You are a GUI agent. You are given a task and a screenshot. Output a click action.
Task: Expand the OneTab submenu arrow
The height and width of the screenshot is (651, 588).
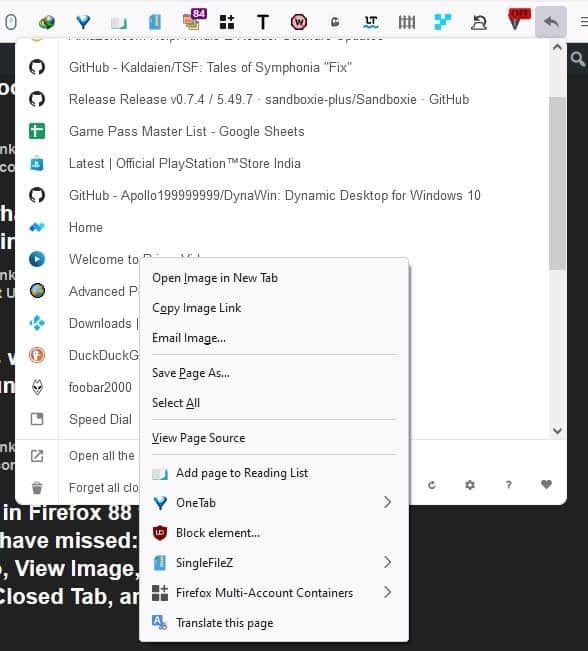[387, 502]
